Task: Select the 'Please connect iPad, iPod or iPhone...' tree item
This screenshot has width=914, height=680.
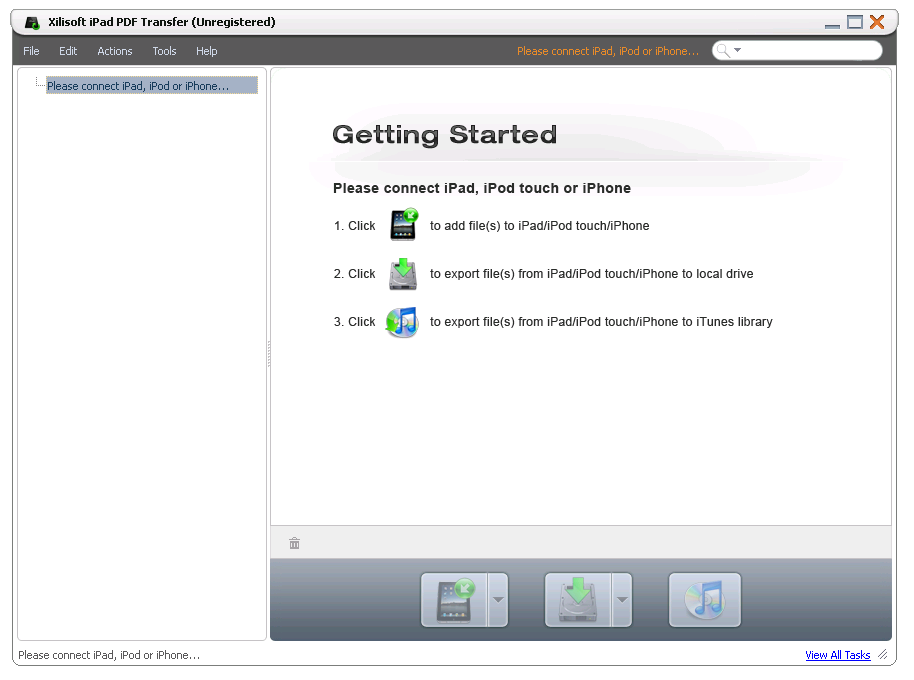Action: point(152,86)
